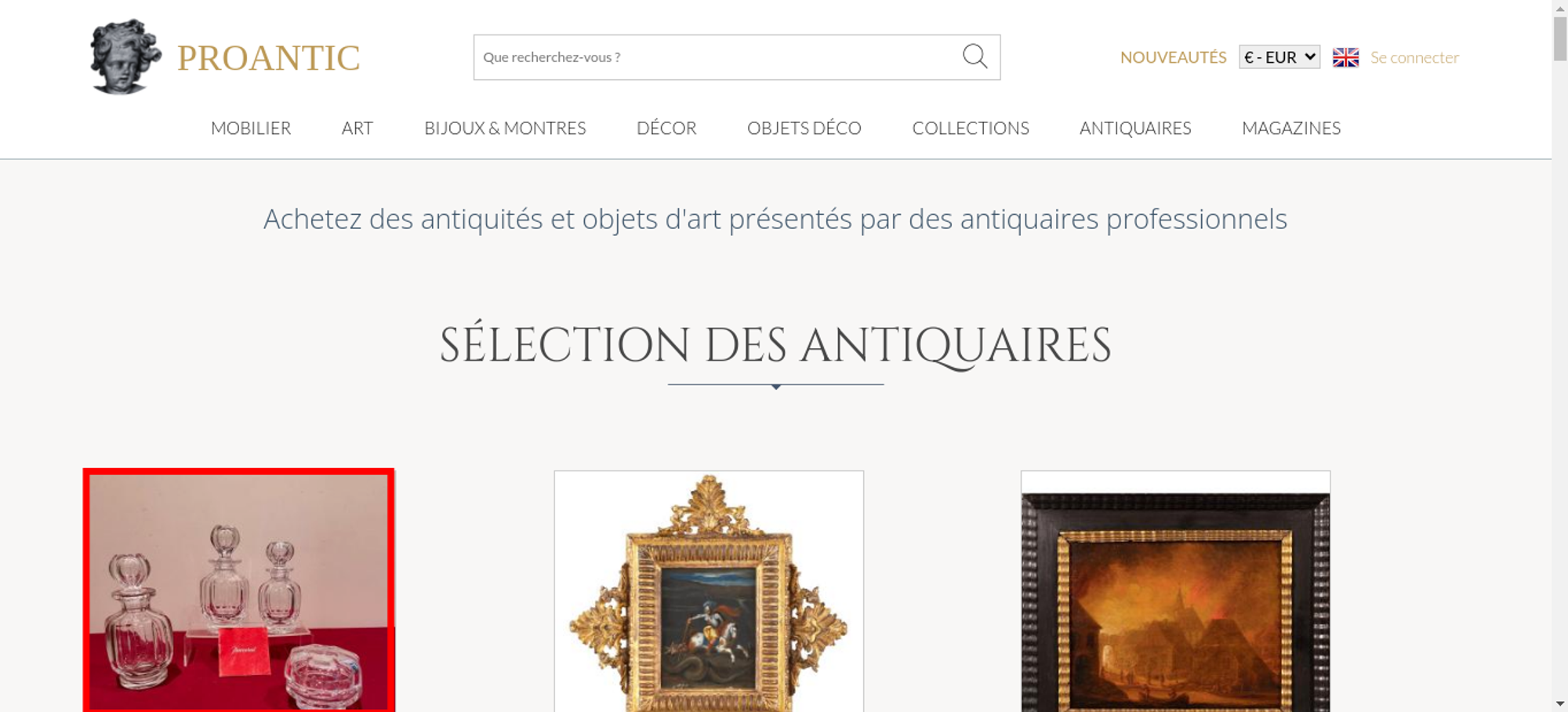This screenshot has width=1568, height=712.
Task: Open the € - EUR currency dropdown
Action: click(1279, 57)
